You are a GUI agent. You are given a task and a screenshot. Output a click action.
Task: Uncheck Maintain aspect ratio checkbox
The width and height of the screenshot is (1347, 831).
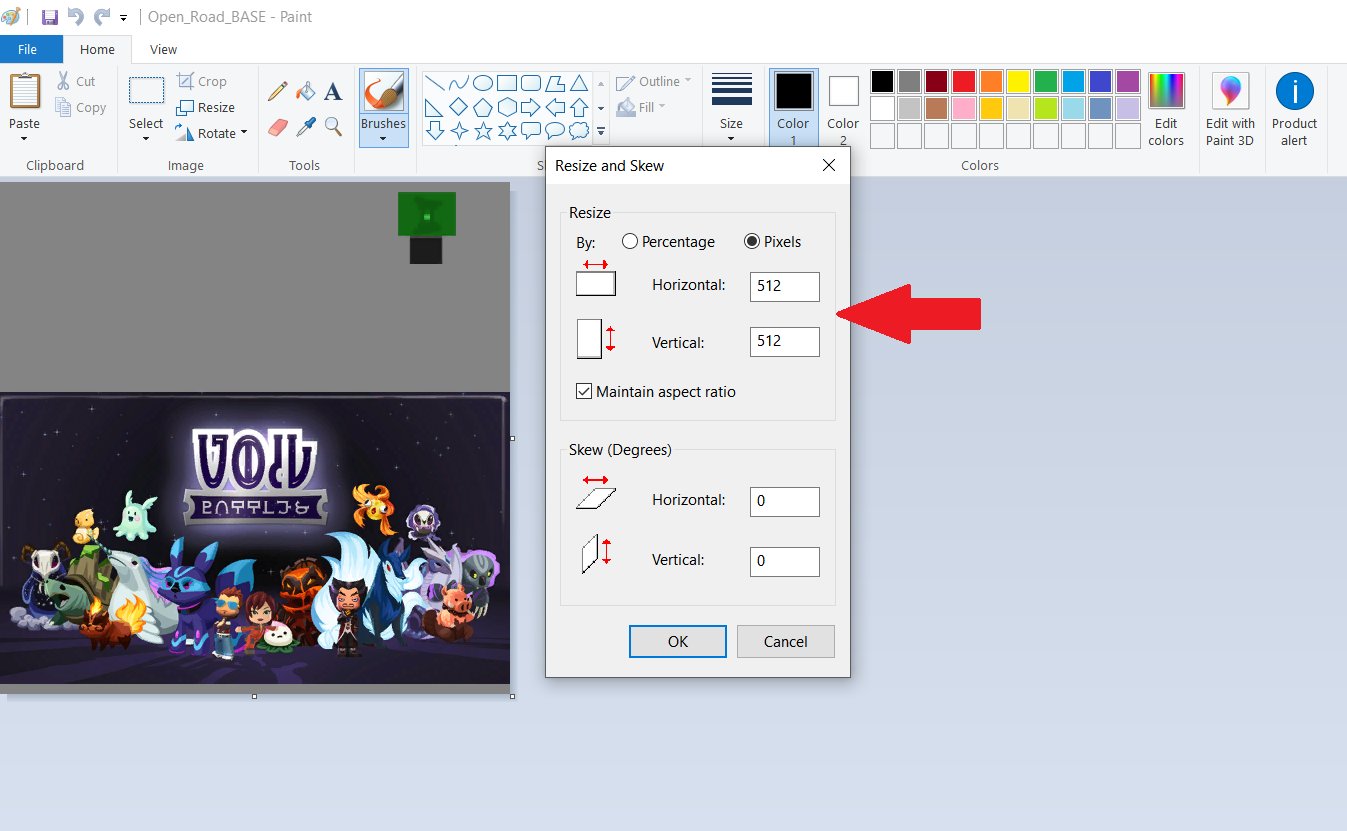[x=585, y=392]
